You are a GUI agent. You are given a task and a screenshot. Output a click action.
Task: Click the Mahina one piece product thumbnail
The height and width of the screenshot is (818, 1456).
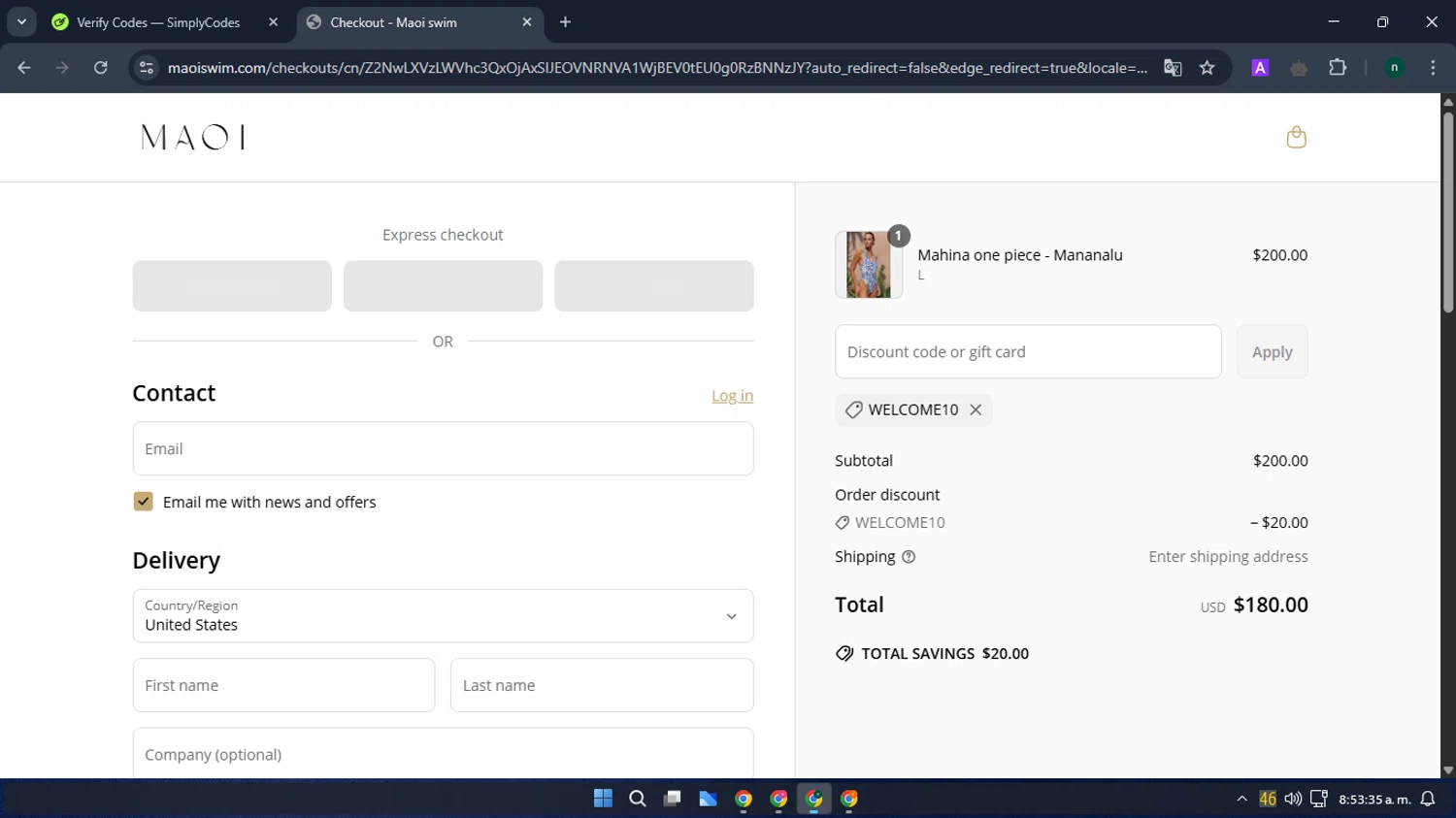point(869,264)
